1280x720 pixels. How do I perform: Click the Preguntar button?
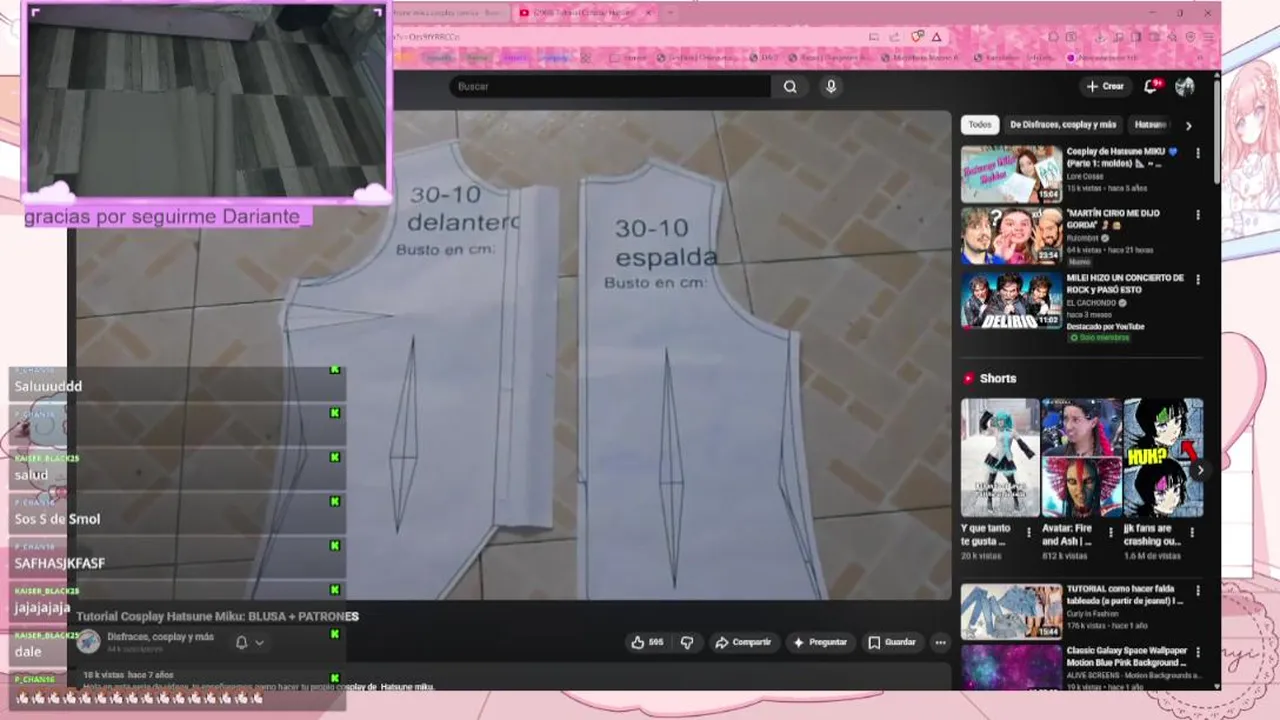[x=820, y=642]
